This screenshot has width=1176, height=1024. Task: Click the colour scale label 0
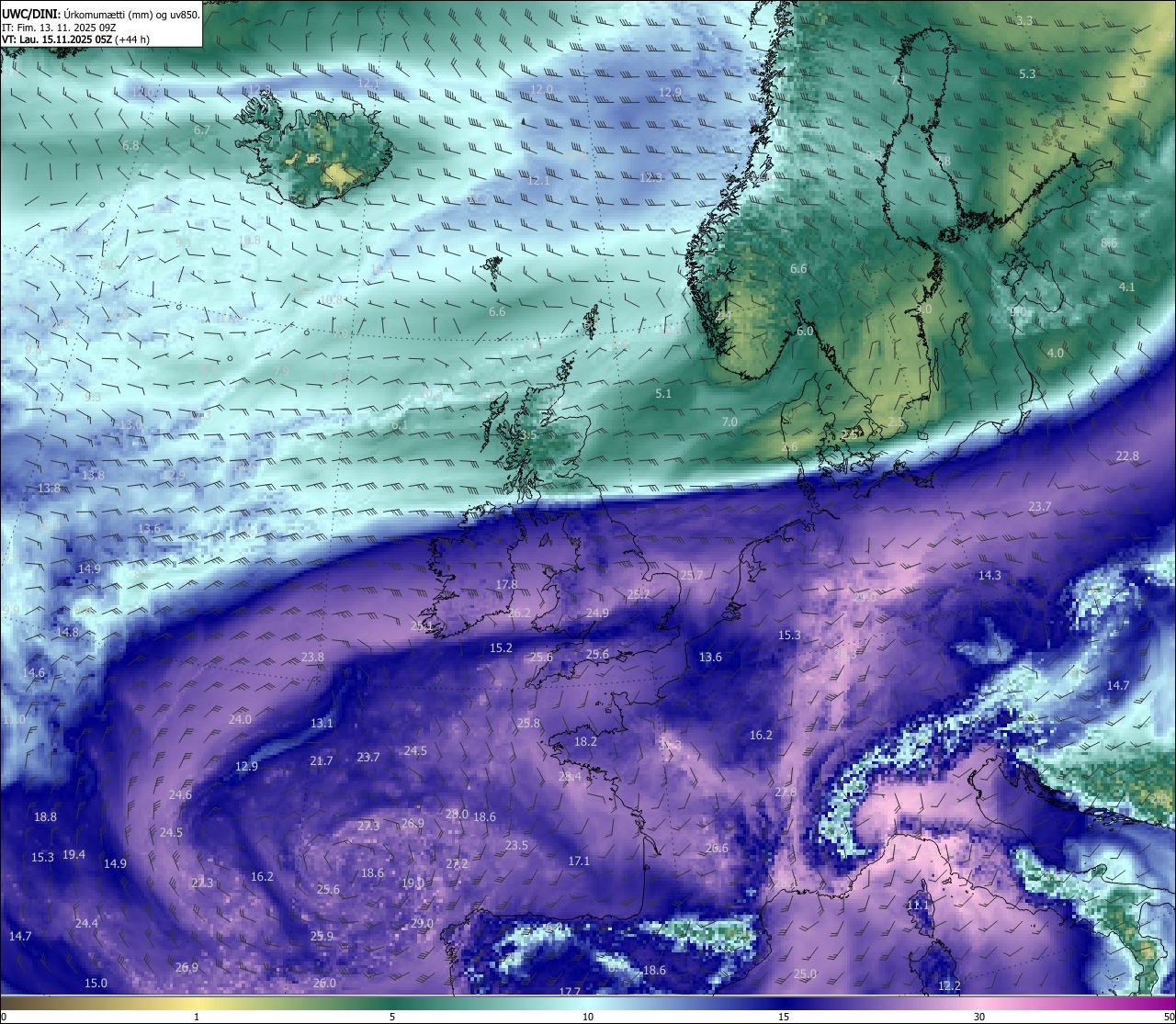click(4, 1017)
